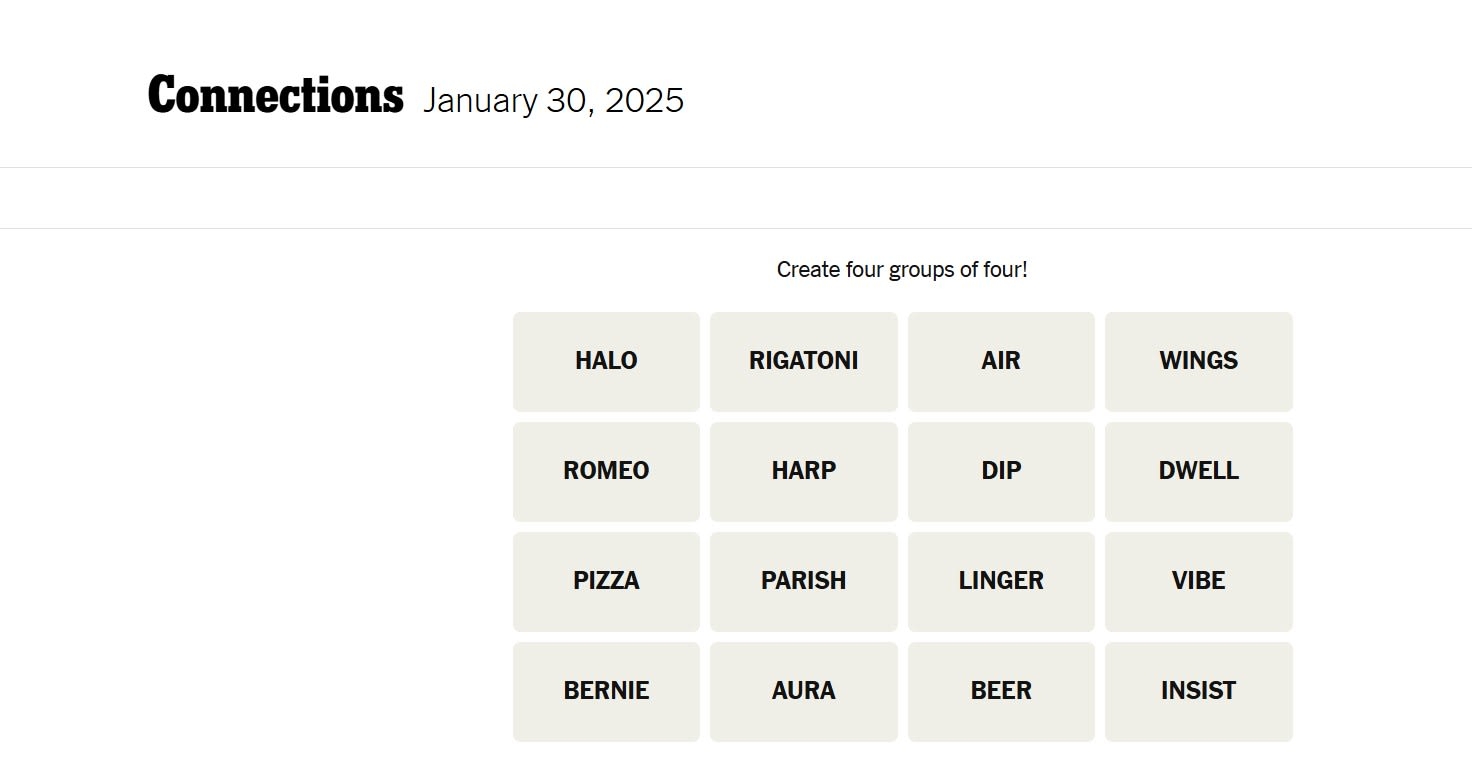Image resolution: width=1472 pixels, height=768 pixels.
Task: Pick the INSIST word tile
Action: click(x=1198, y=691)
